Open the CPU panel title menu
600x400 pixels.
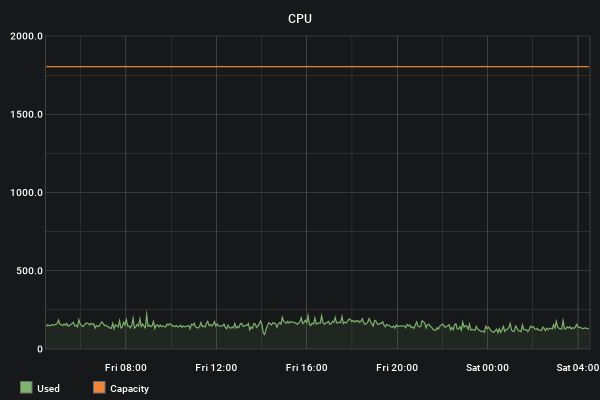[300, 18]
